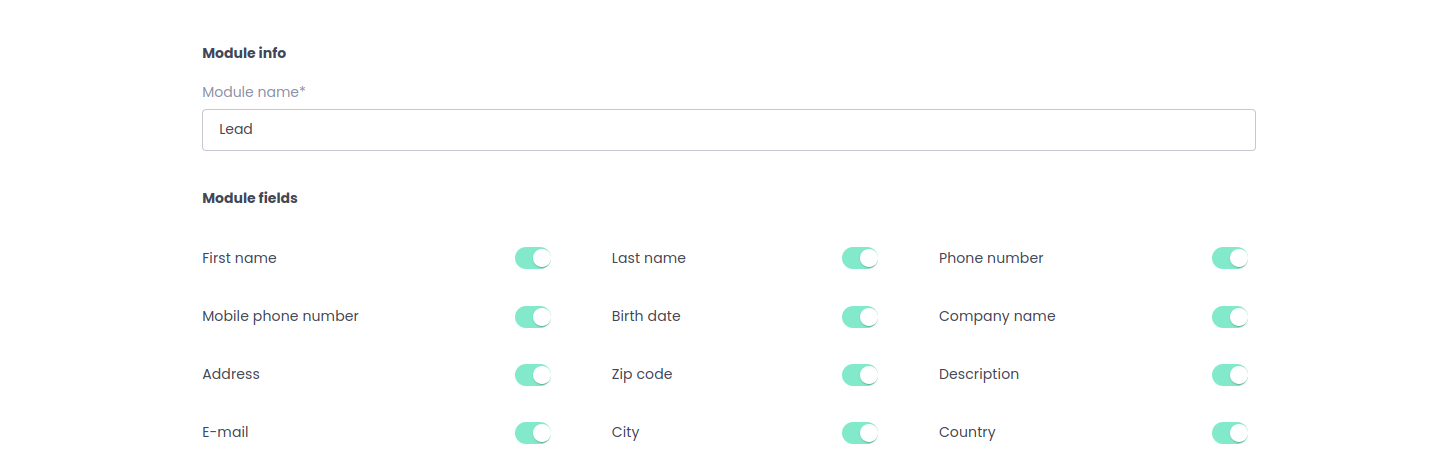Click the 'Company name' label text
This screenshot has width=1448, height=468.
tap(997, 316)
